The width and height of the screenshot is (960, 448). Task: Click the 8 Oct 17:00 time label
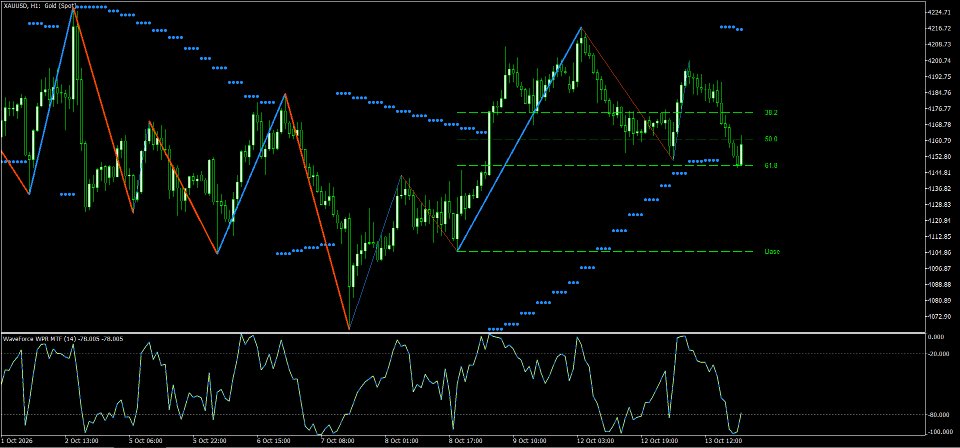click(x=465, y=440)
